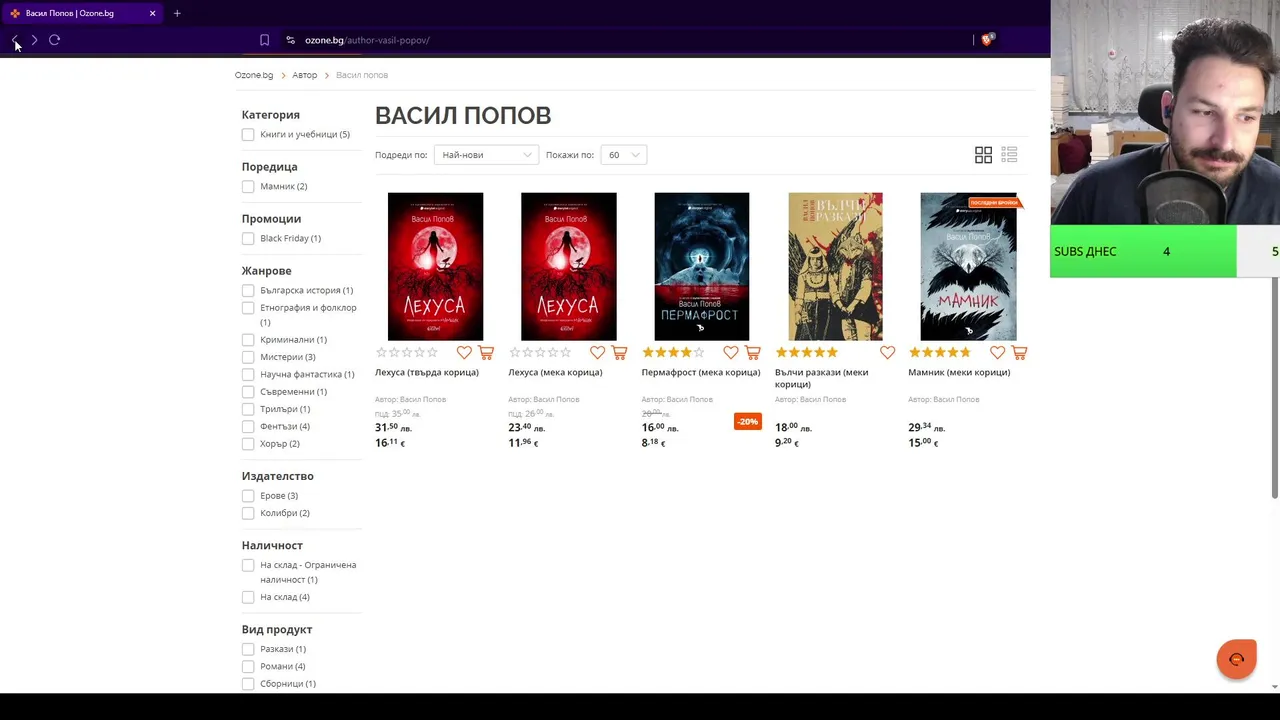The height and width of the screenshot is (720, 1280).
Task: Check the Хорър (2) genre filter
Action: (248, 444)
